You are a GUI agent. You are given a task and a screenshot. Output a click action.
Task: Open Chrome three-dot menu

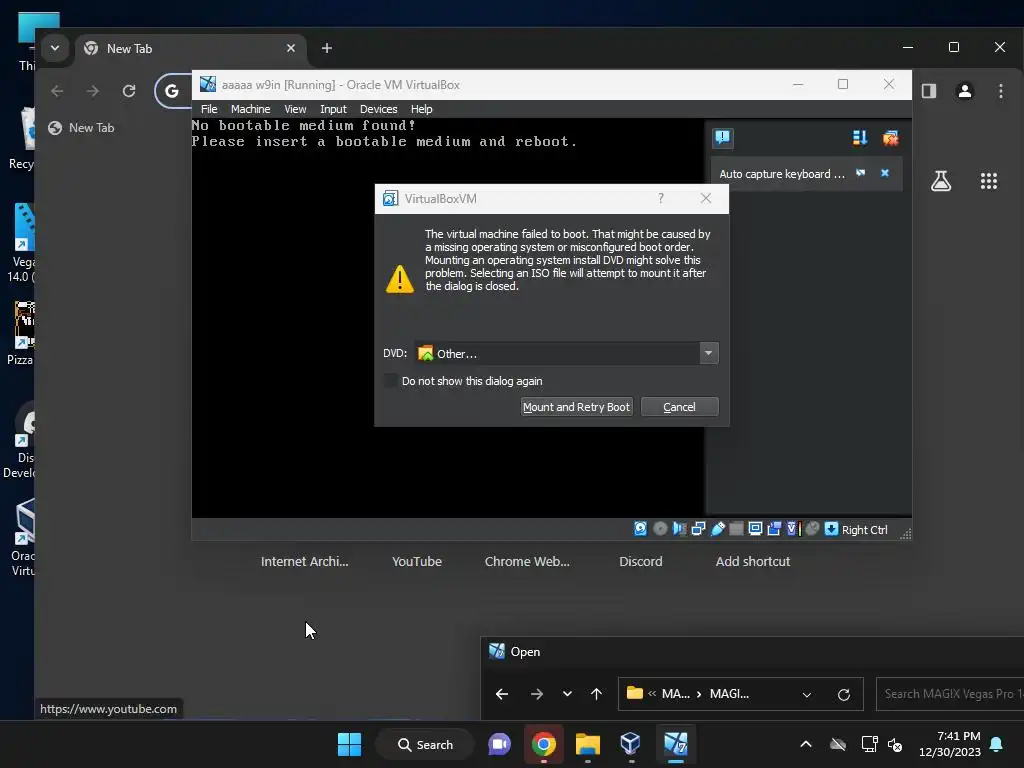(1000, 91)
